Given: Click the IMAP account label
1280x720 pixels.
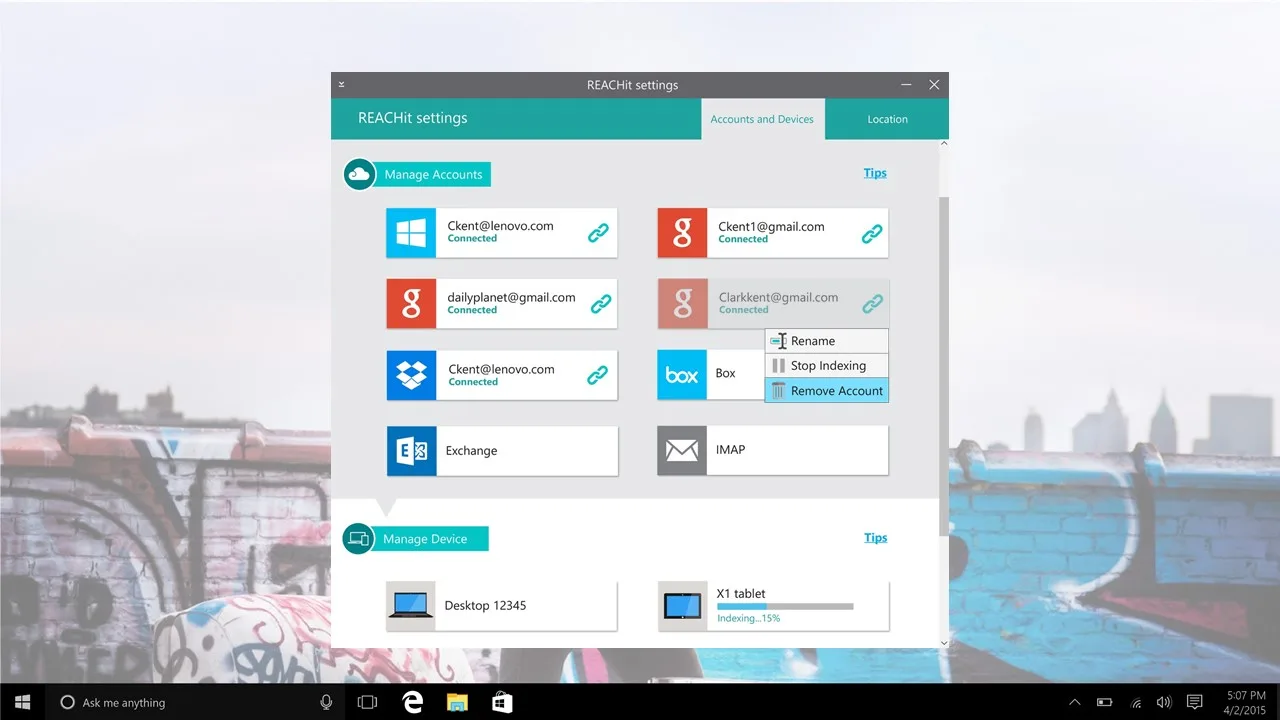Looking at the screenshot, I should coord(731,450).
